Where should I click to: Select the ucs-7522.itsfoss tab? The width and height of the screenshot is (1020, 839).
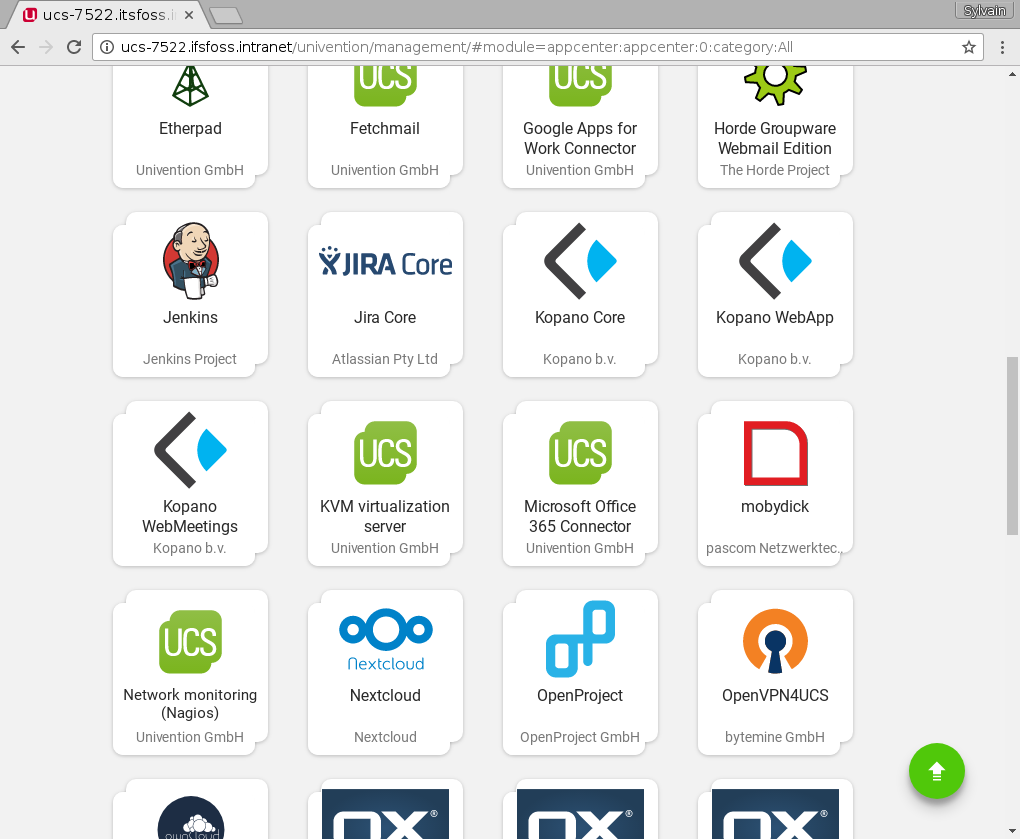[107, 15]
